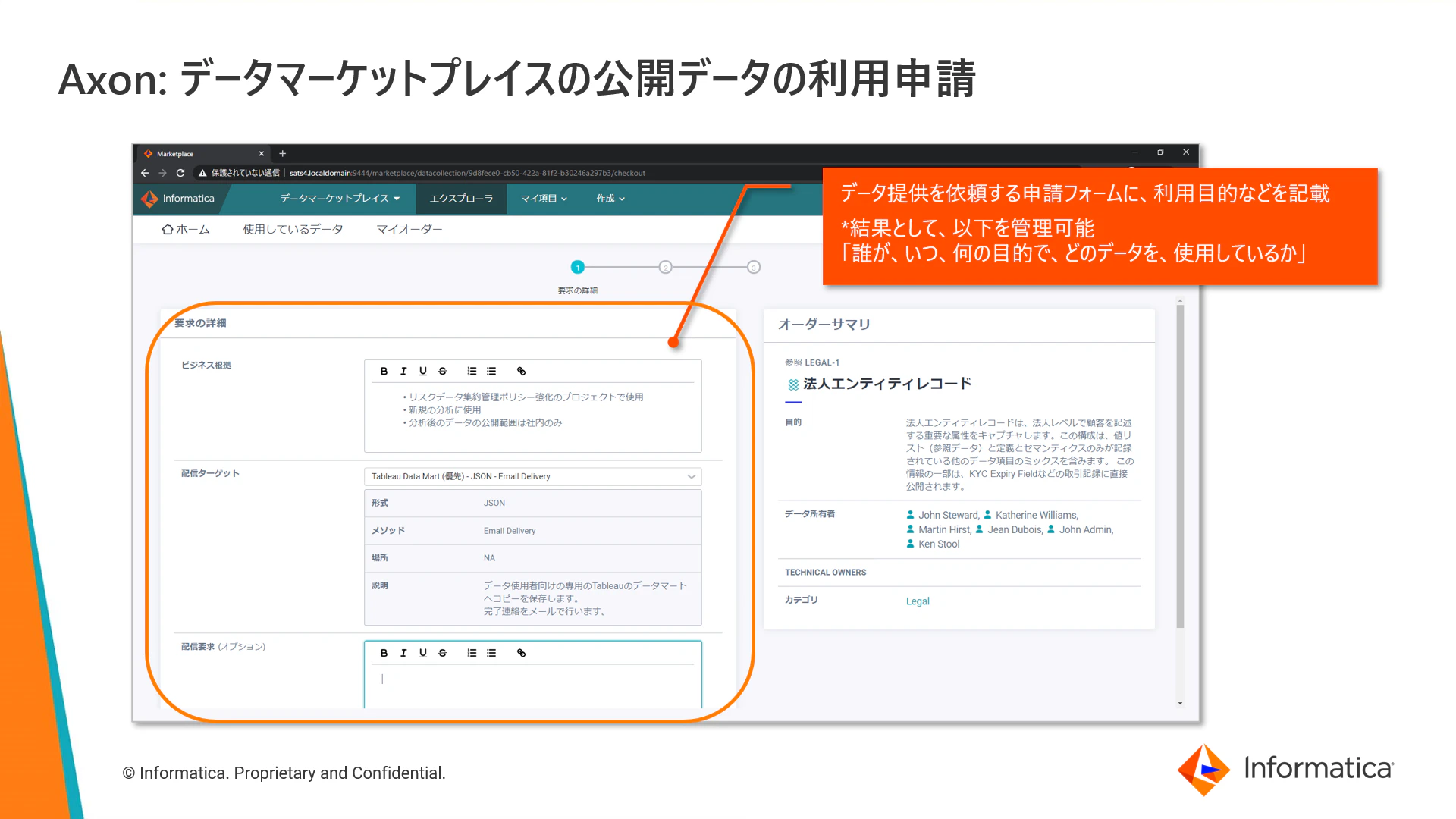Image resolution: width=1456 pixels, height=819 pixels.
Task: Open the Legal category link
Action: coord(918,601)
